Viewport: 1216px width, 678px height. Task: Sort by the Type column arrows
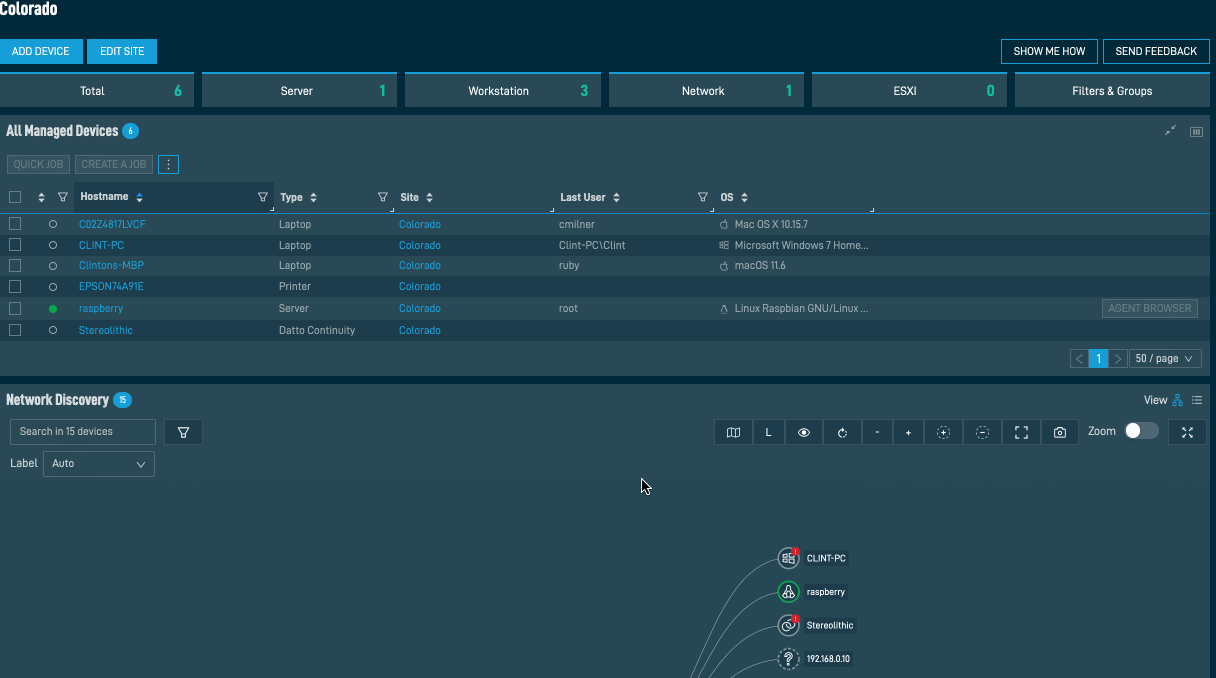point(313,198)
